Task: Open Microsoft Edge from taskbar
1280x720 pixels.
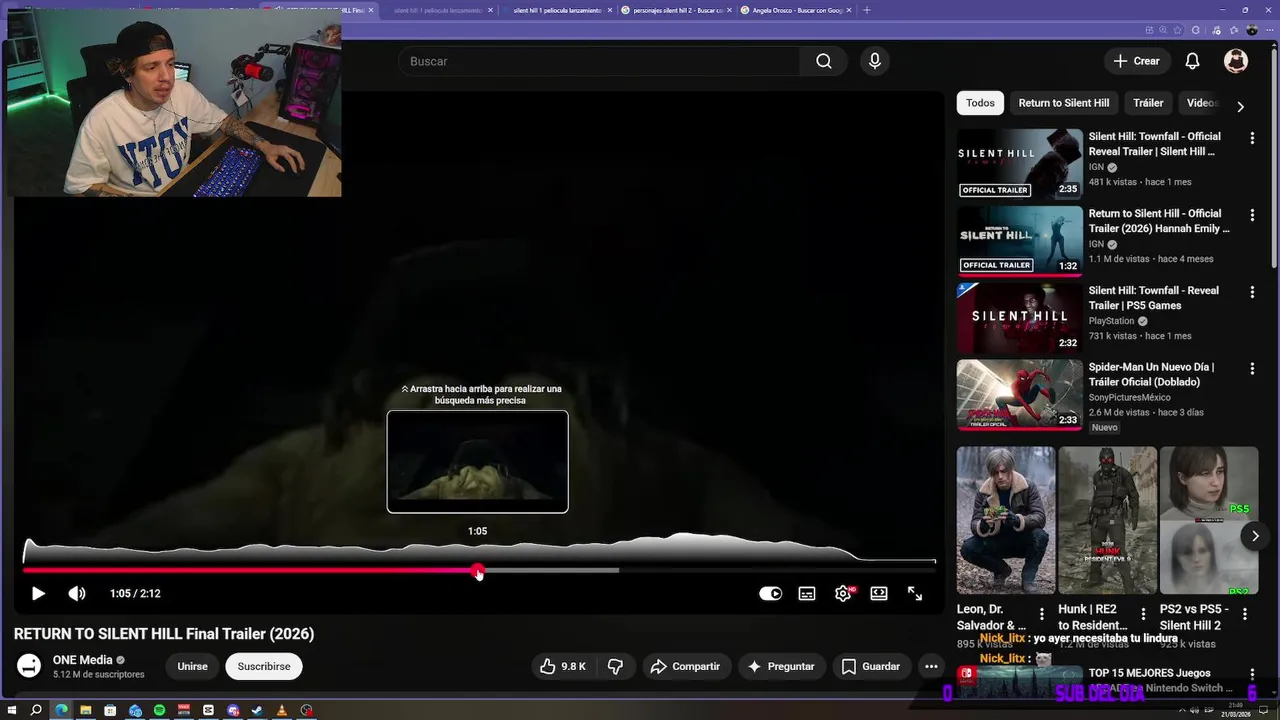Action: coord(61,710)
